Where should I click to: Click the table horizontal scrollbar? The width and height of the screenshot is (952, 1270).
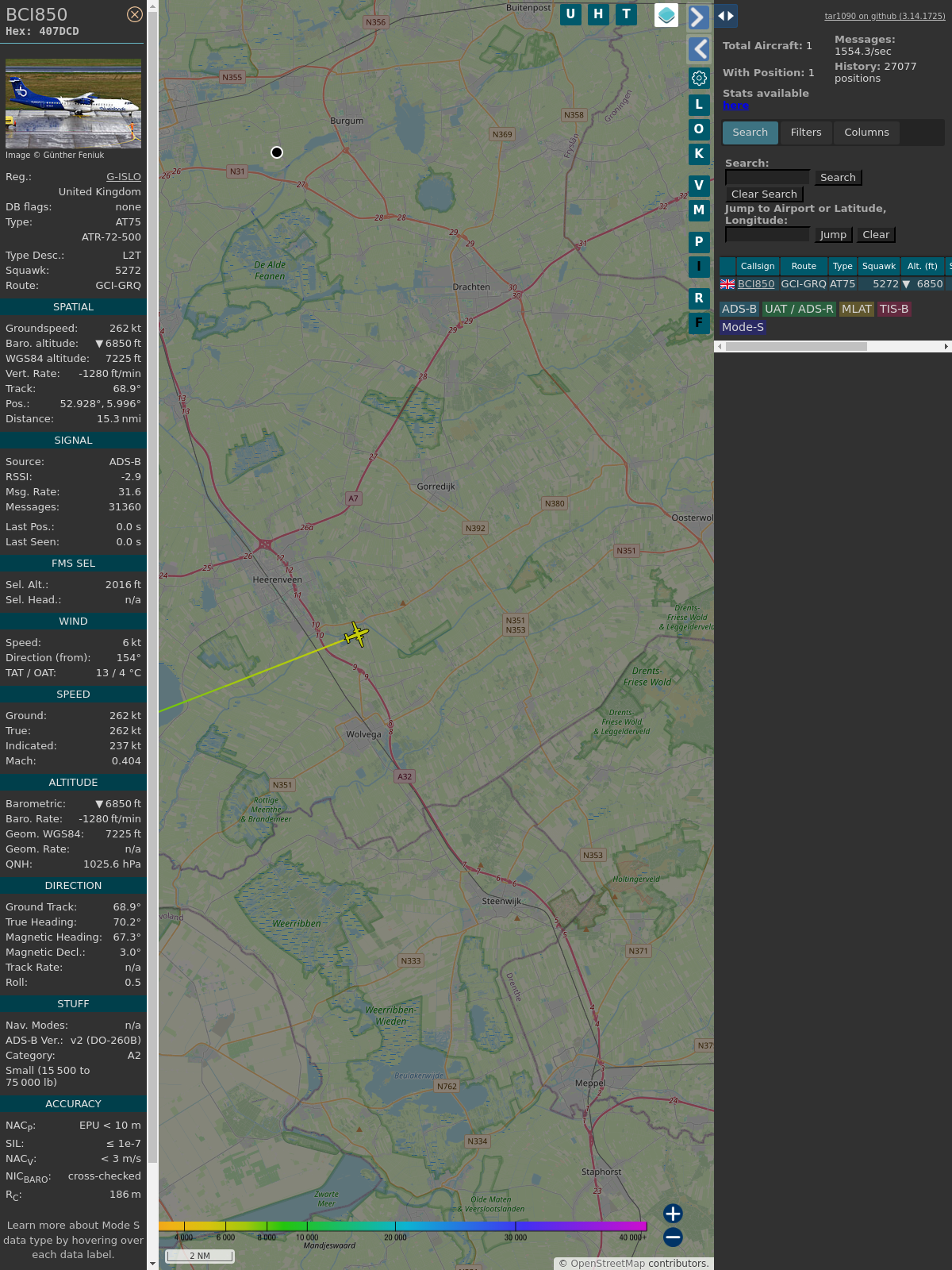click(x=796, y=346)
